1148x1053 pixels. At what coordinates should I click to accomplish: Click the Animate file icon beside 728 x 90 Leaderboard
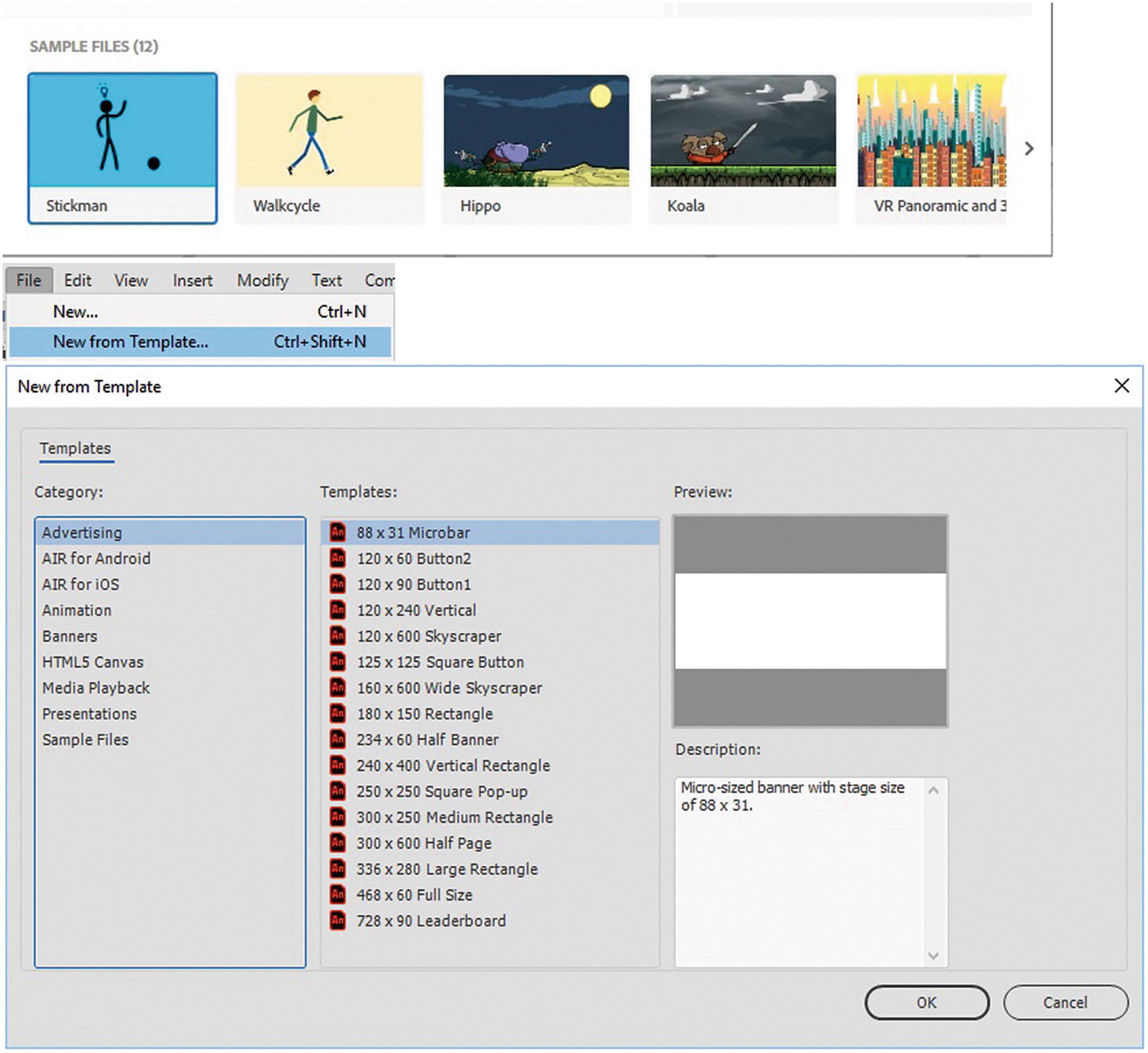[x=338, y=921]
